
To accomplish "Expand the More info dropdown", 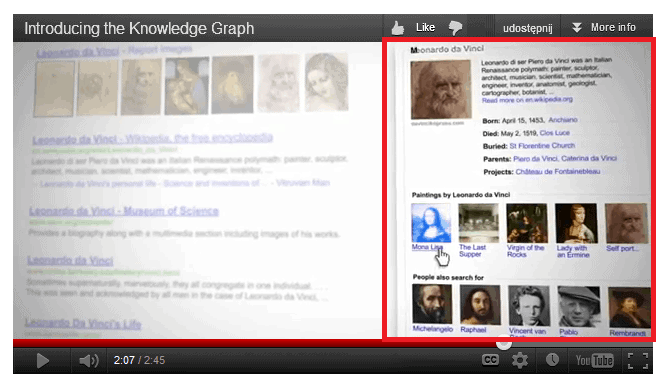I will (x=604, y=28).
